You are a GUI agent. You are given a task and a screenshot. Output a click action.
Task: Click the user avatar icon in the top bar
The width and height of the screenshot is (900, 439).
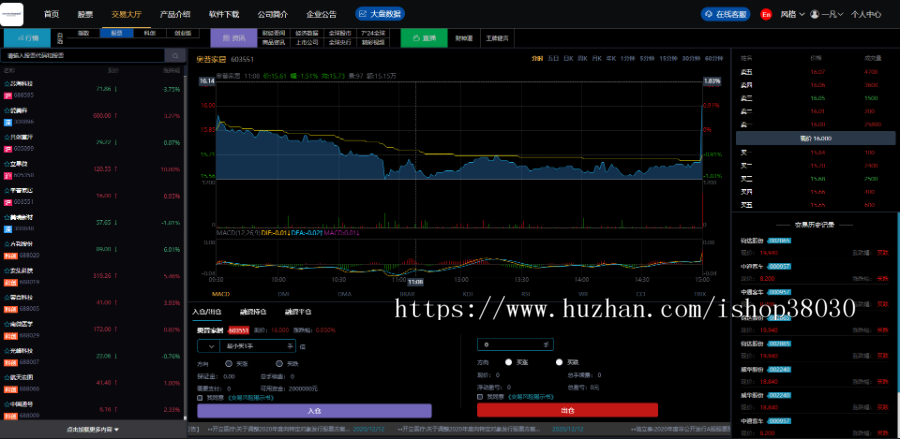click(x=814, y=14)
